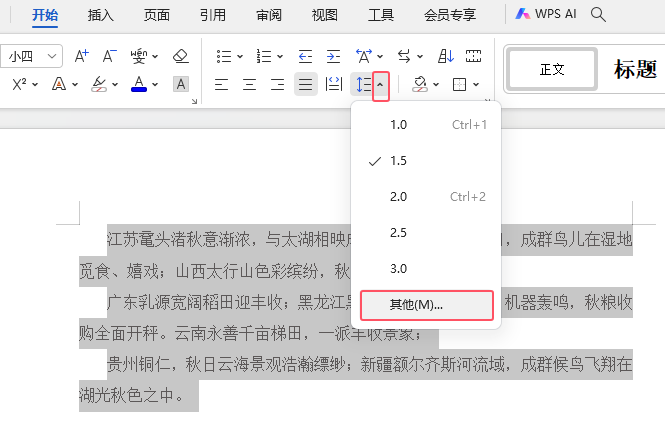Toggle justified alignment

[305, 84]
